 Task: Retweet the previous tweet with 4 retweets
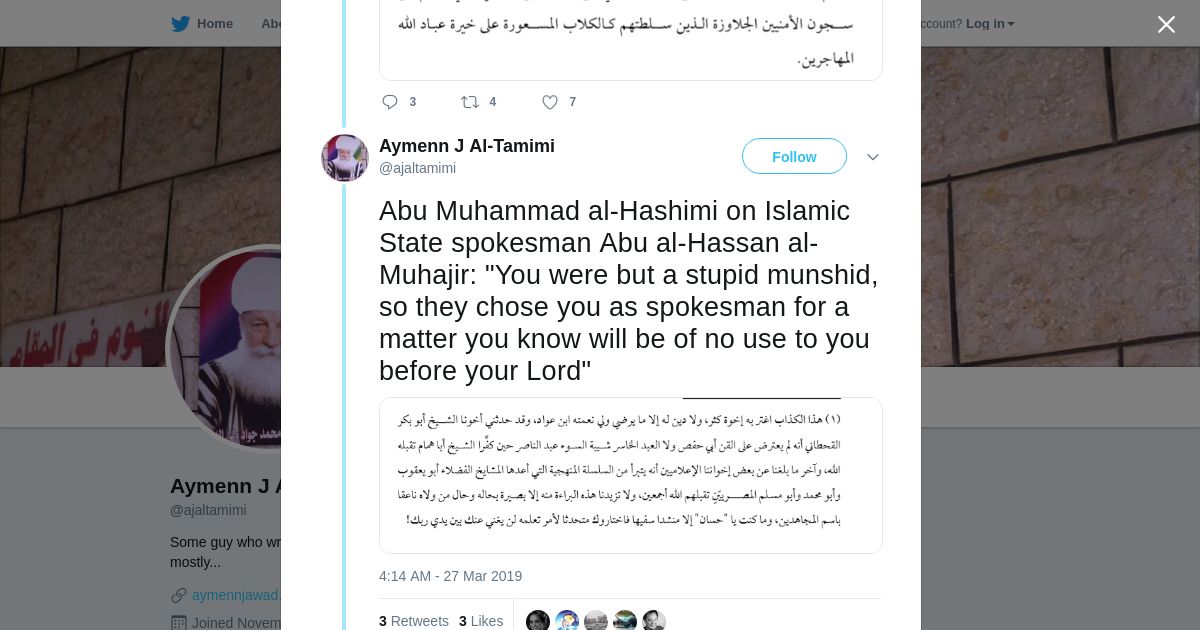pyautogui.click(x=469, y=102)
